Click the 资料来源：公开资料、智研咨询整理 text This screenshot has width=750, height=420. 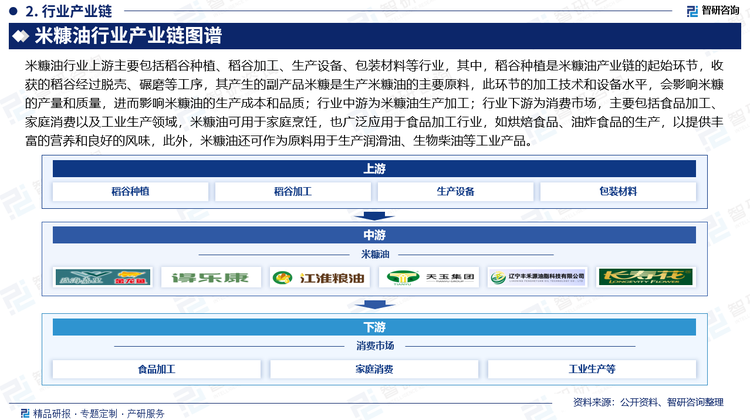648,402
